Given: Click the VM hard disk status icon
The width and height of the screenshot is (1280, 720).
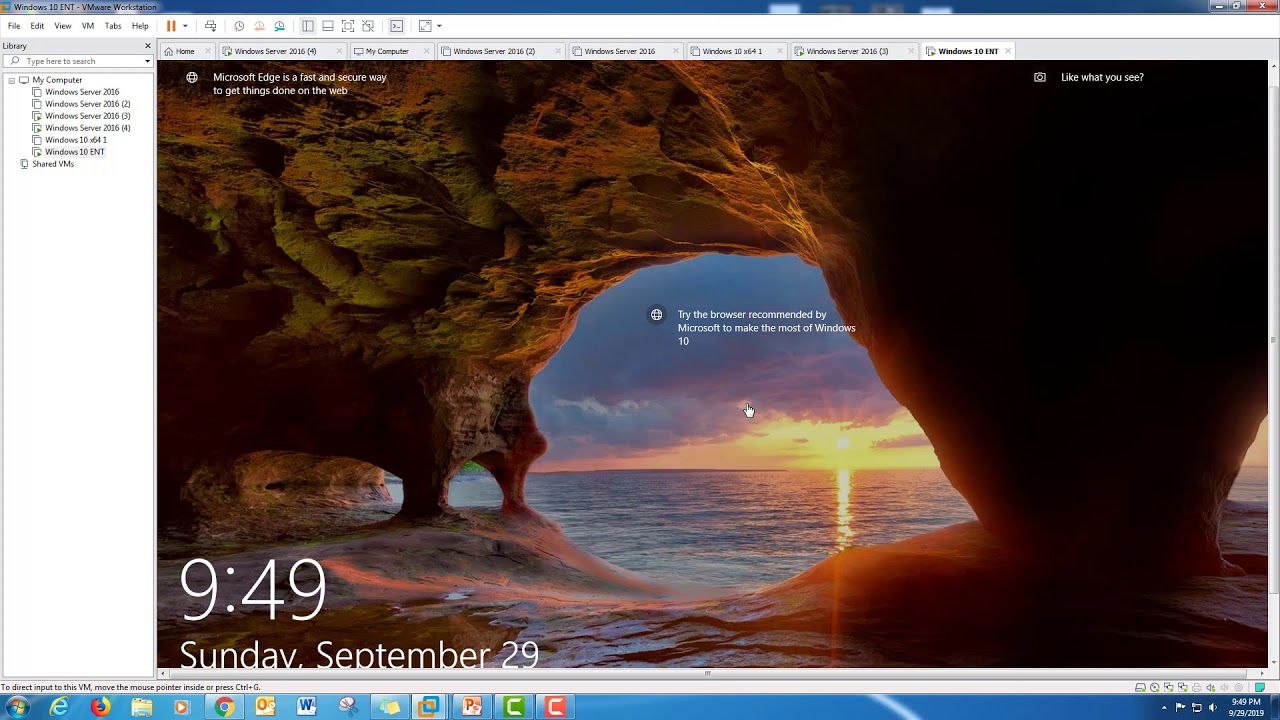Looking at the screenshot, I should tap(1140, 687).
